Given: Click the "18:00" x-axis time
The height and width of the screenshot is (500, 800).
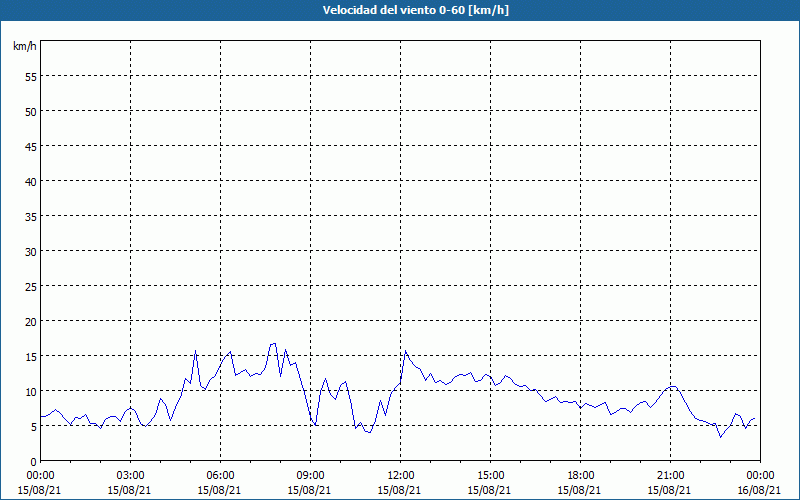Looking at the screenshot, I should (x=580, y=476).
